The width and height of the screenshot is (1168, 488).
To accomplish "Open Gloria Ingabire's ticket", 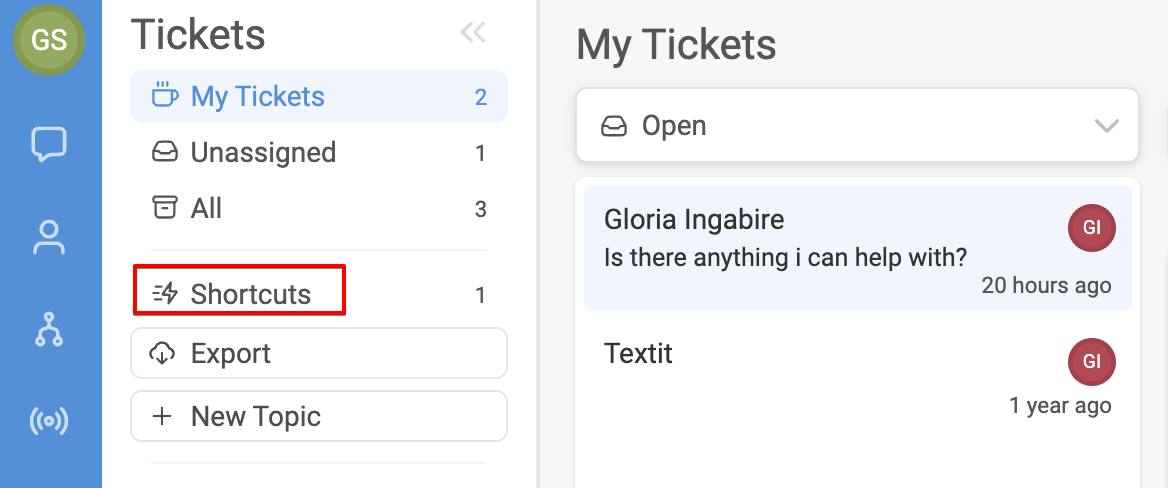I will [857, 248].
